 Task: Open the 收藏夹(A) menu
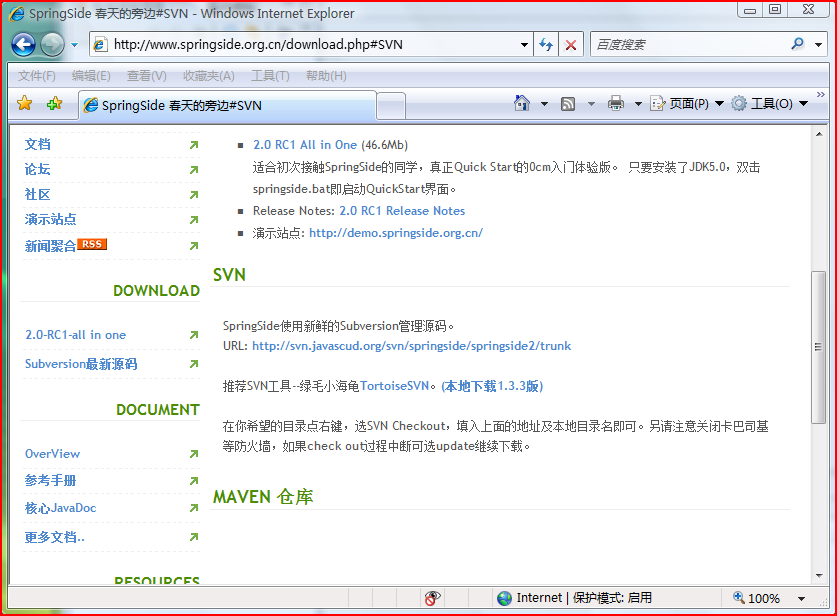(209, 76)
